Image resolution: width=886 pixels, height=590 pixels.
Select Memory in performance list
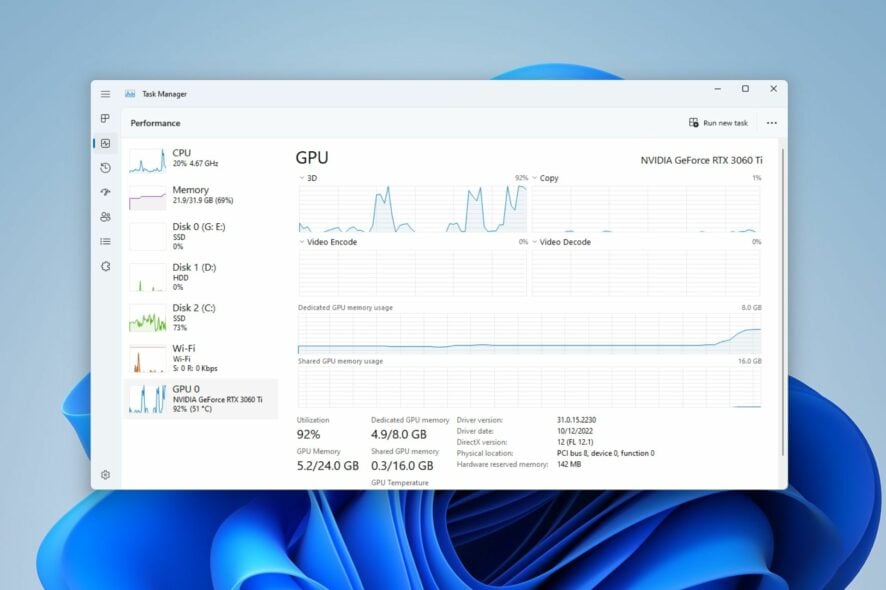(201, 197)
